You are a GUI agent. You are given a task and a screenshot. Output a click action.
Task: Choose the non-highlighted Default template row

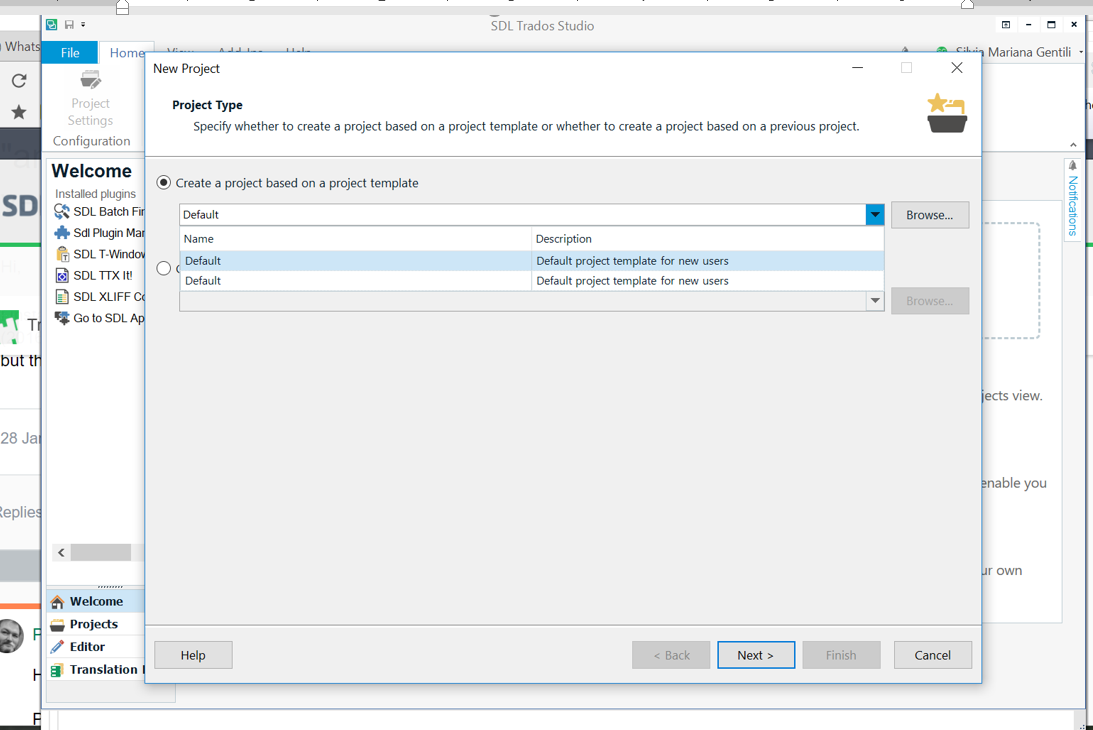(531, 281)
